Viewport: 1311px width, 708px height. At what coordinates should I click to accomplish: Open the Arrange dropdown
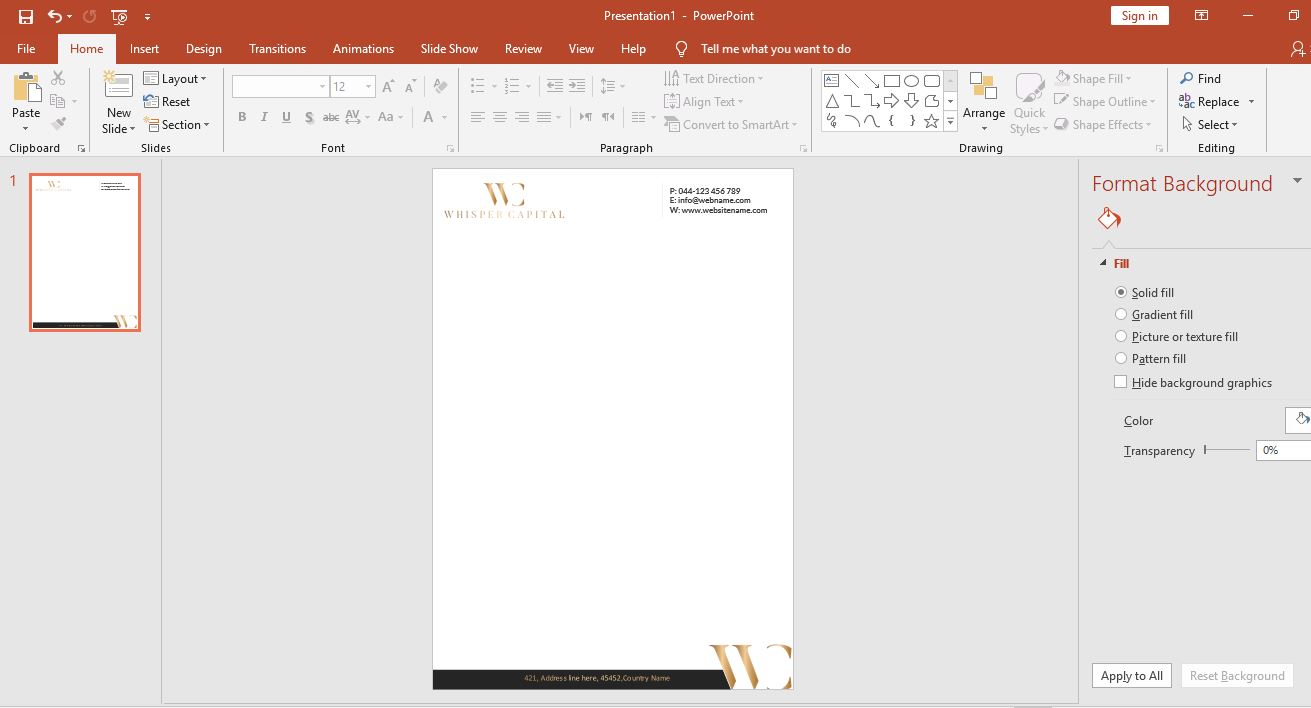point(984,103)
